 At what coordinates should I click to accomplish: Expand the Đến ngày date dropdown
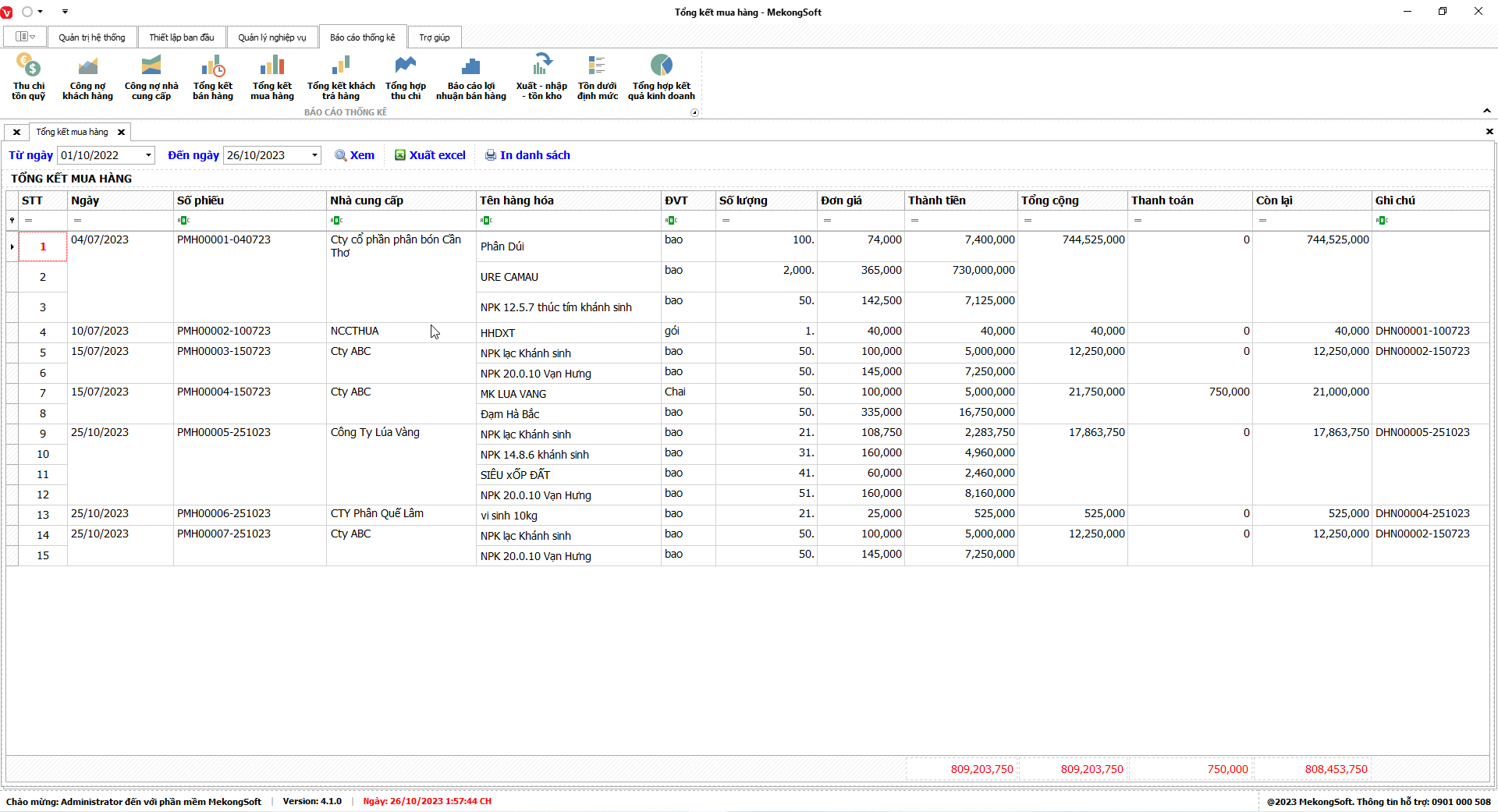click(x=314, y=155)
